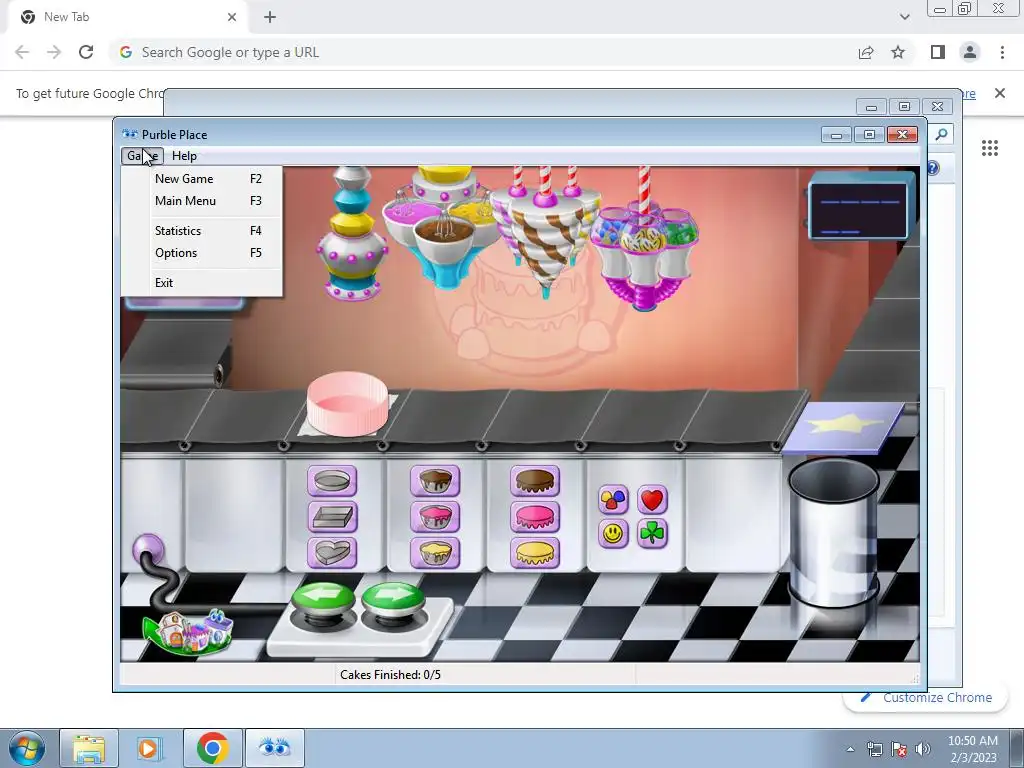
Task: Choose the chocolate batter button
Action: tap(435, 481)
